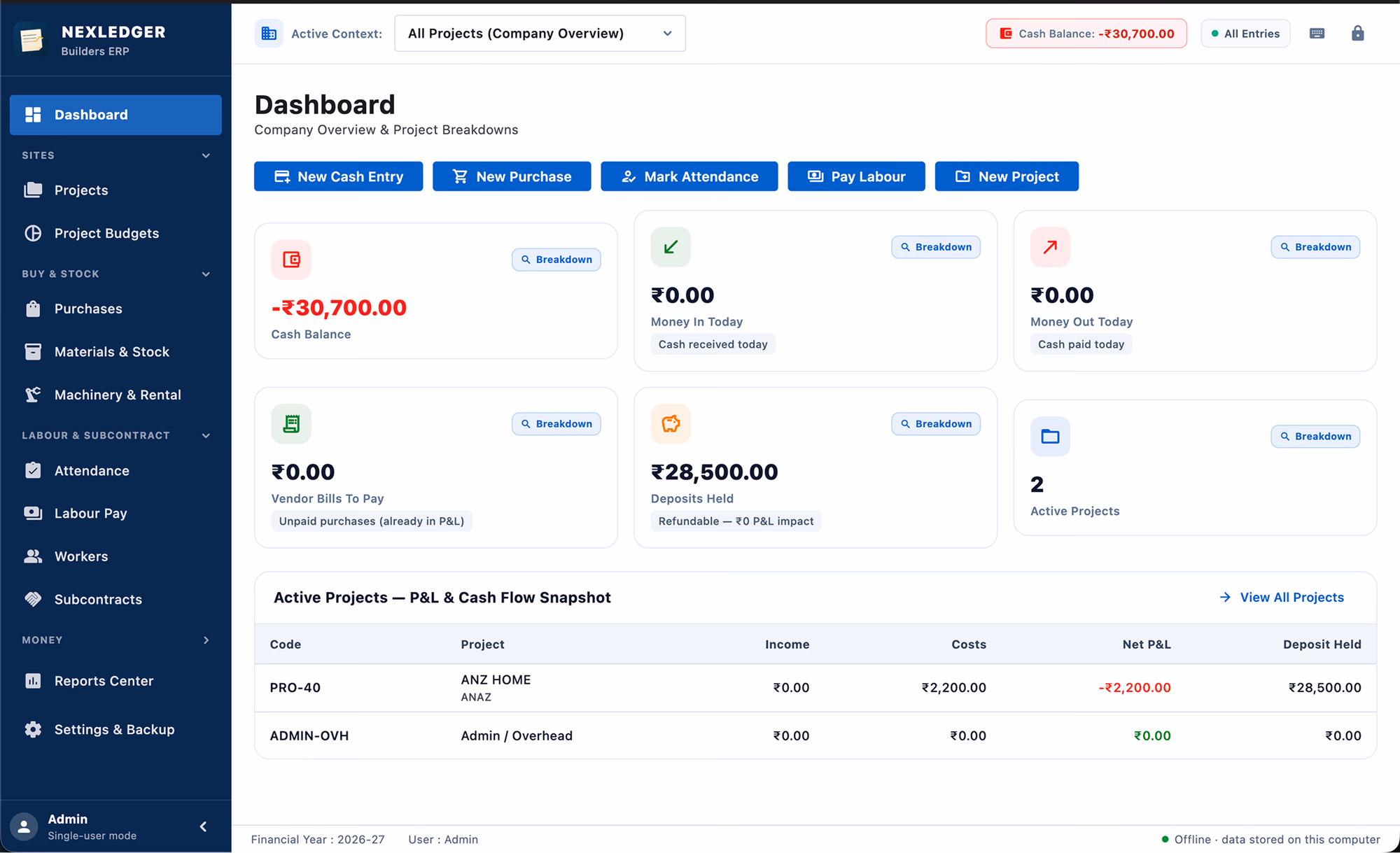Collapse the LABOUR & SUBCONTRACT section
1400x853 pixels.
click(115, 435)
